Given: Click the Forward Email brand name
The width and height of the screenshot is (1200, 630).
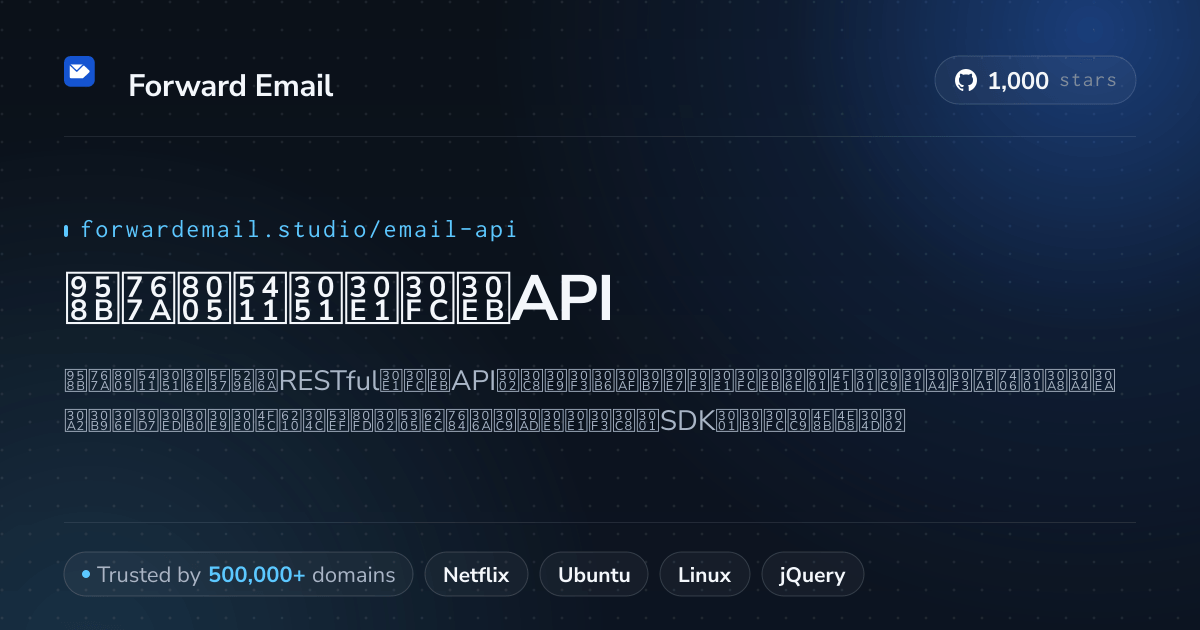Looking at the screenshot, I should 231,86.
